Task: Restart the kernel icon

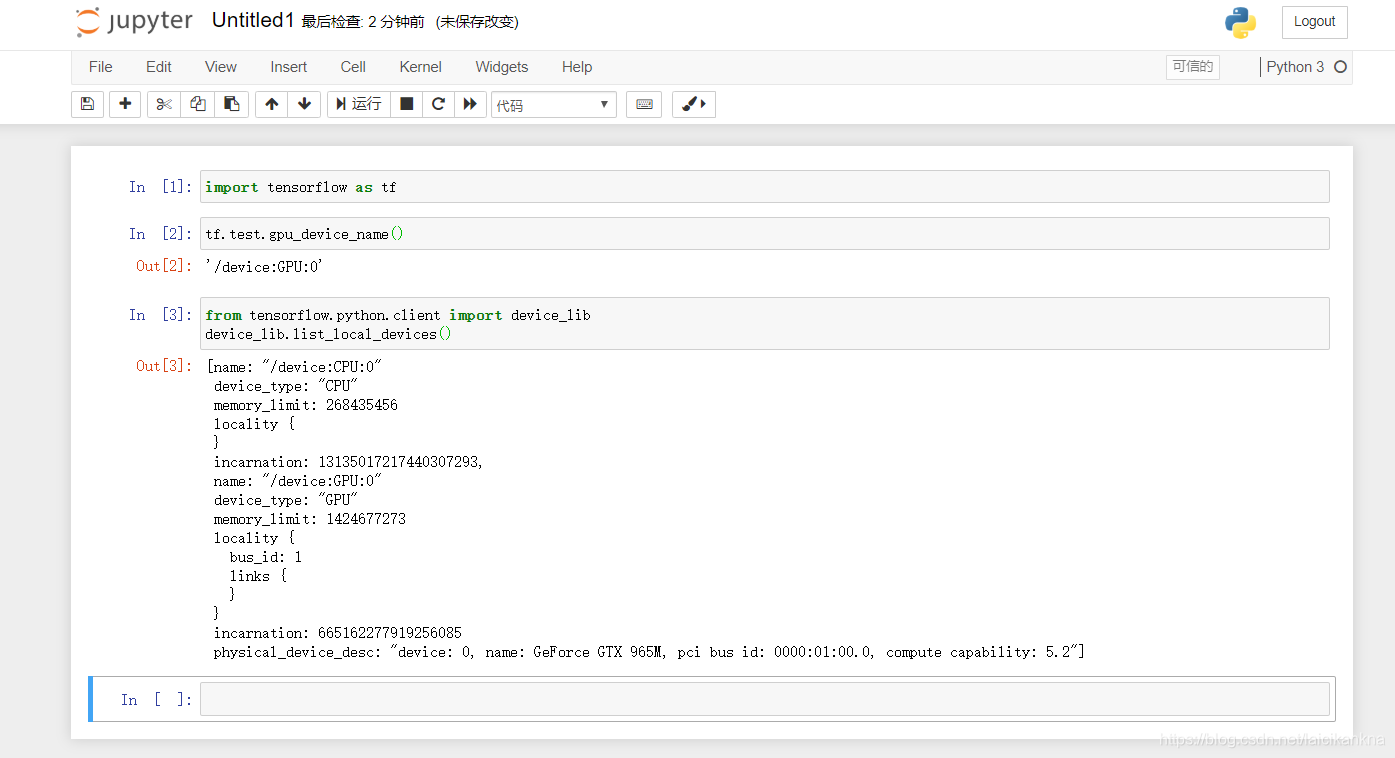Action: pos(438,104)
